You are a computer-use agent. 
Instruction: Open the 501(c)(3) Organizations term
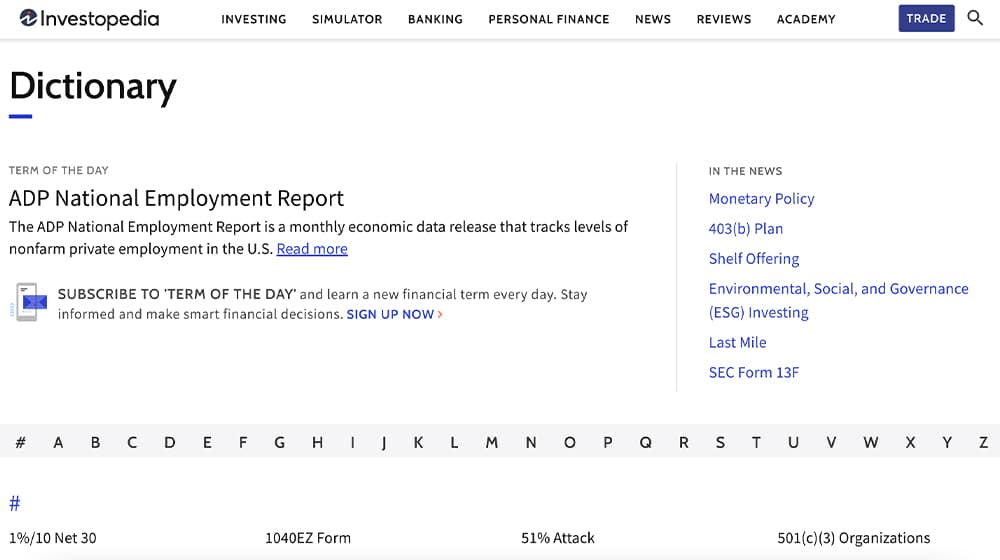click(x=853, y=538)
